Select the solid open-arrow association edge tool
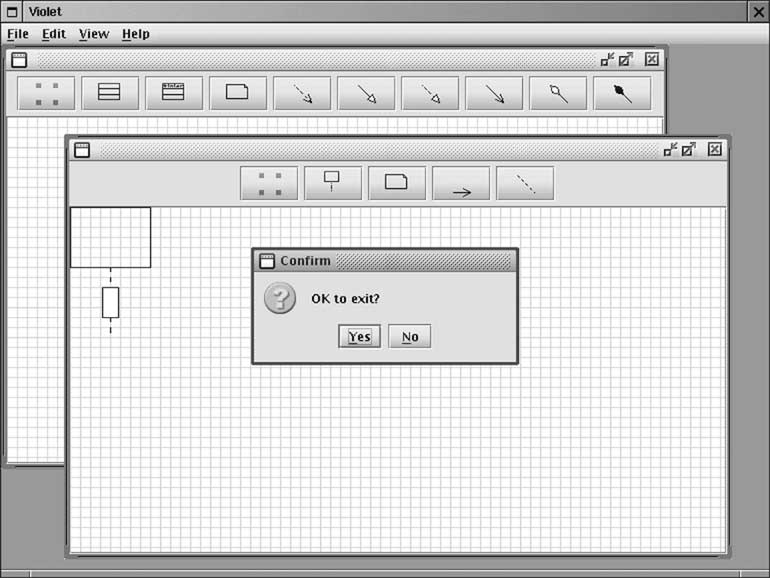 (x=494, y=93)
